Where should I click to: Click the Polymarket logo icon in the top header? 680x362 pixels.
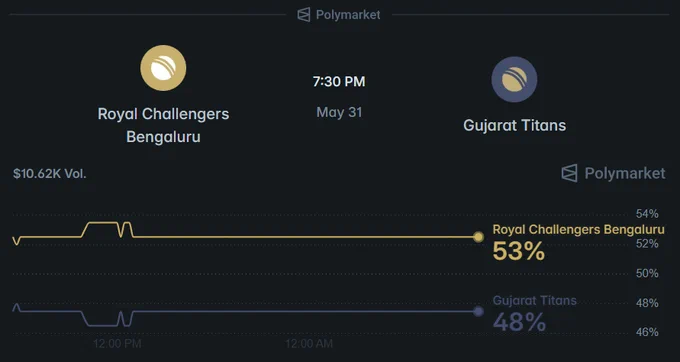(x=304, y=15)
